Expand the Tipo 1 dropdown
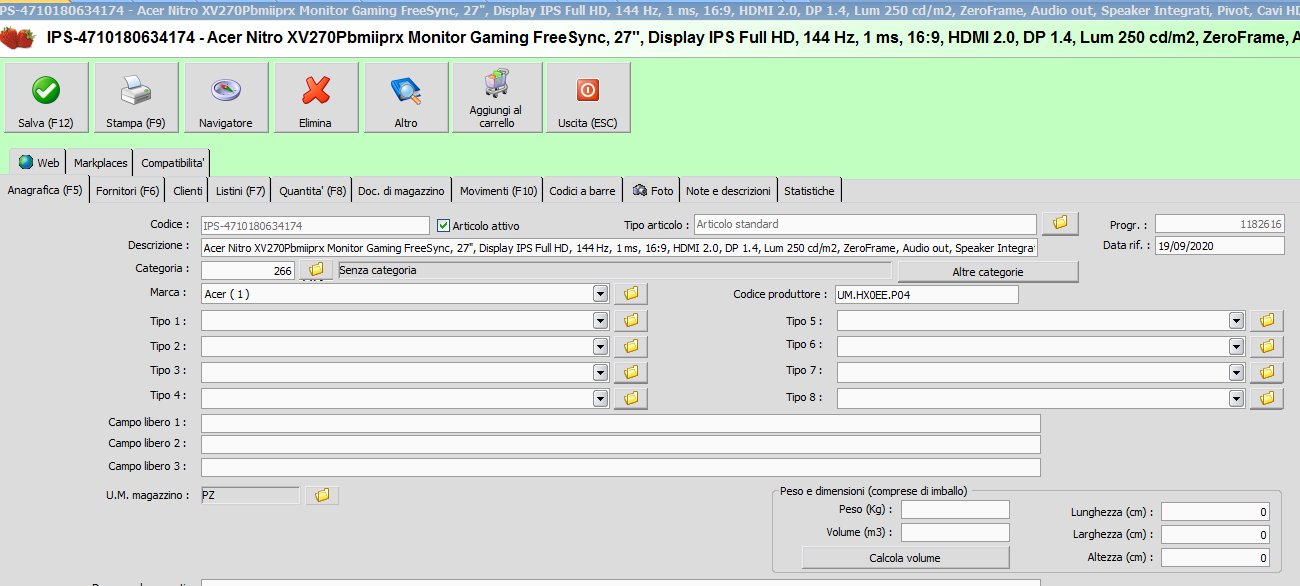 (x=600, y=321)
